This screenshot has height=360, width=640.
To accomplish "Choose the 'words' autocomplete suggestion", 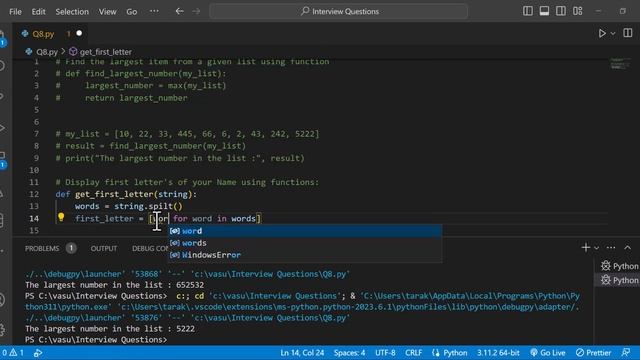I will click(305, 243).
